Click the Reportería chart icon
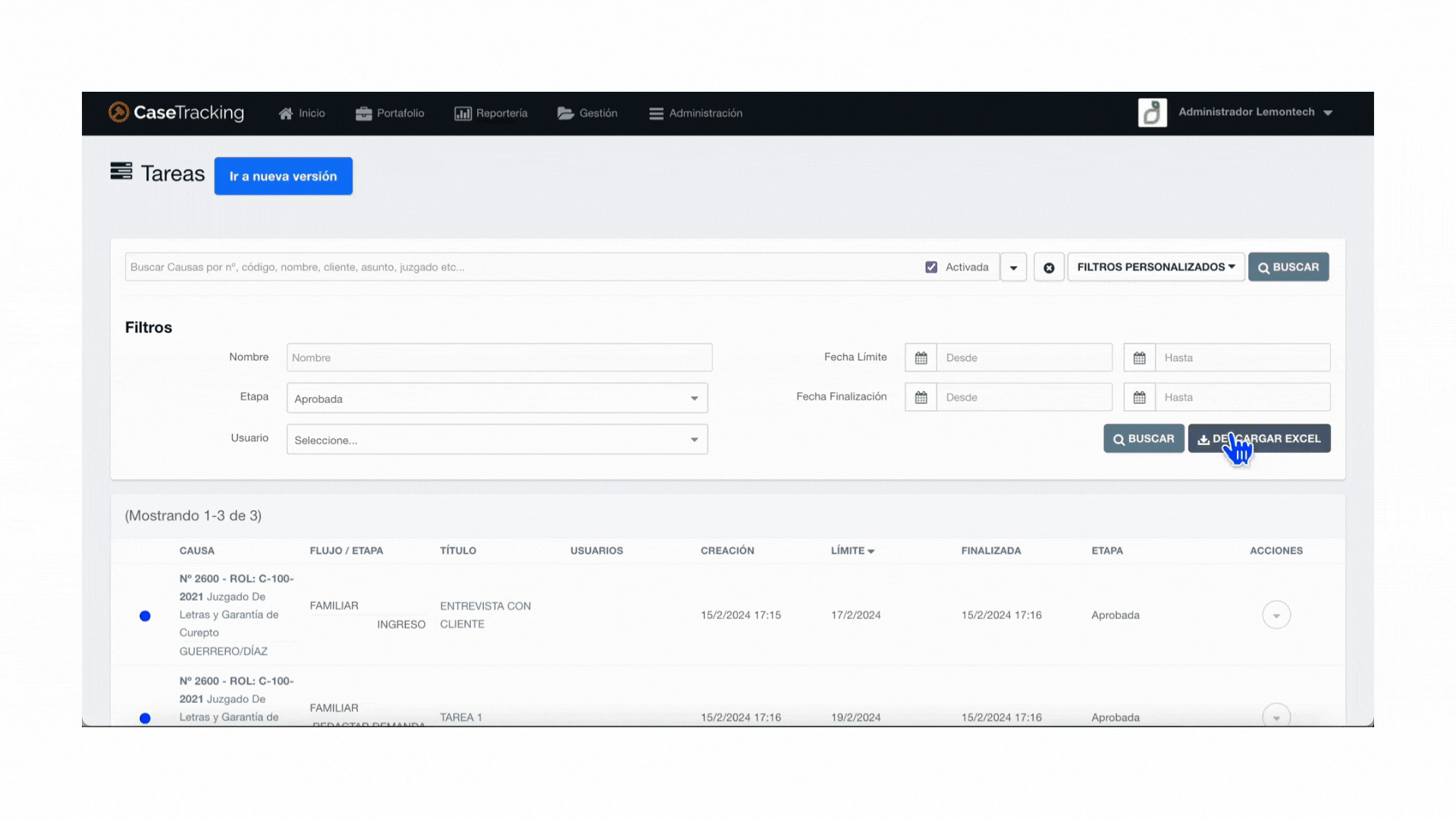 463,113
